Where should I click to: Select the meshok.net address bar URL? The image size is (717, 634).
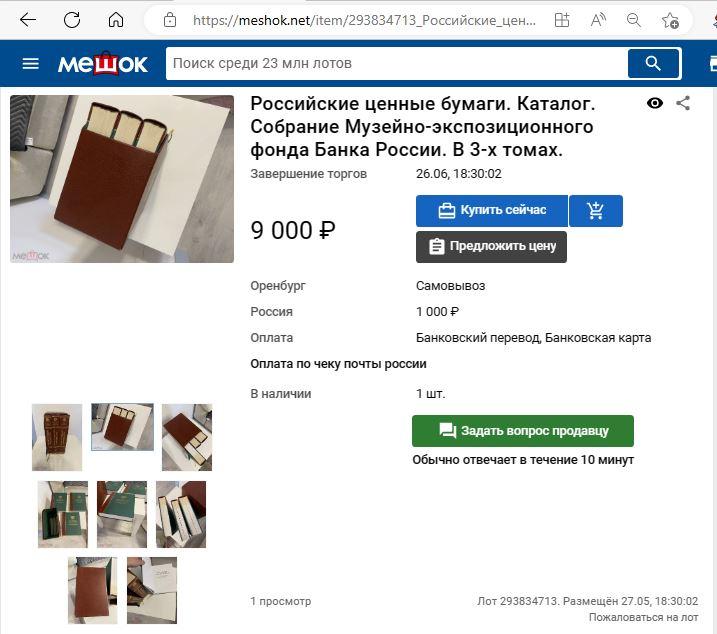pyautogui.click(x=364, y=20)
